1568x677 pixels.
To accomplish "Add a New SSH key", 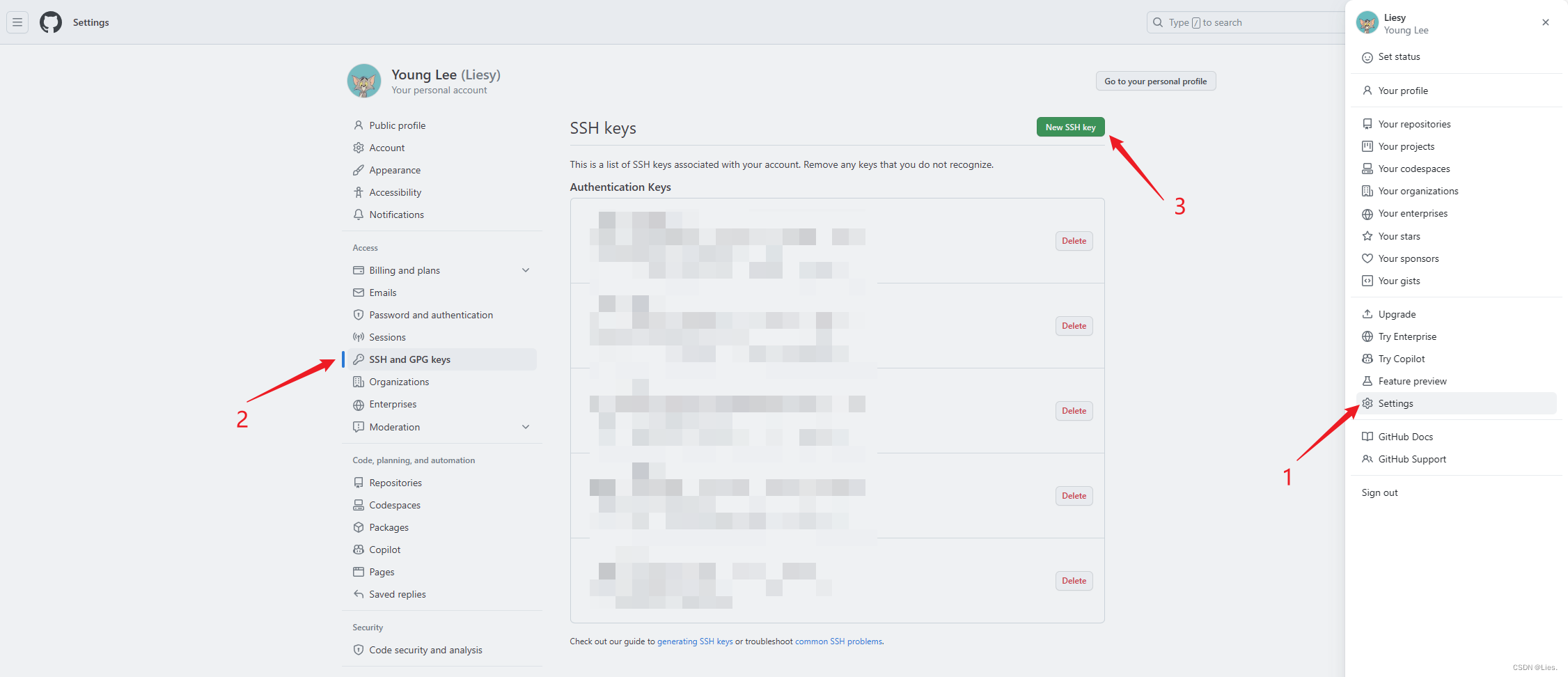I will 1071,127.
